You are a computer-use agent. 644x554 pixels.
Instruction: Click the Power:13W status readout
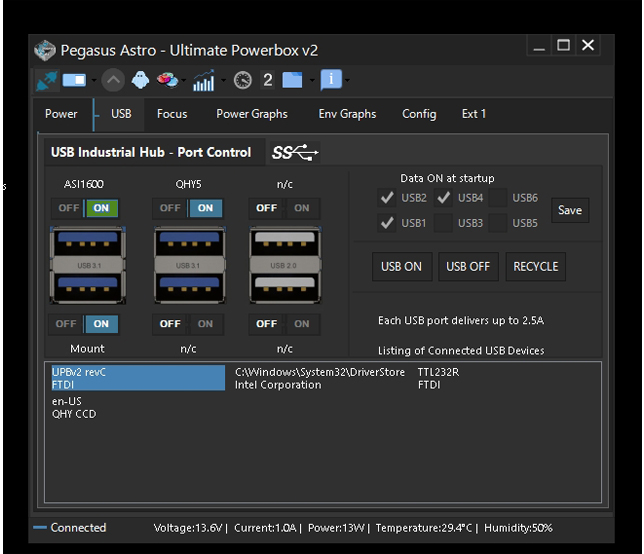pyautogui.click(x=336, y=528)
